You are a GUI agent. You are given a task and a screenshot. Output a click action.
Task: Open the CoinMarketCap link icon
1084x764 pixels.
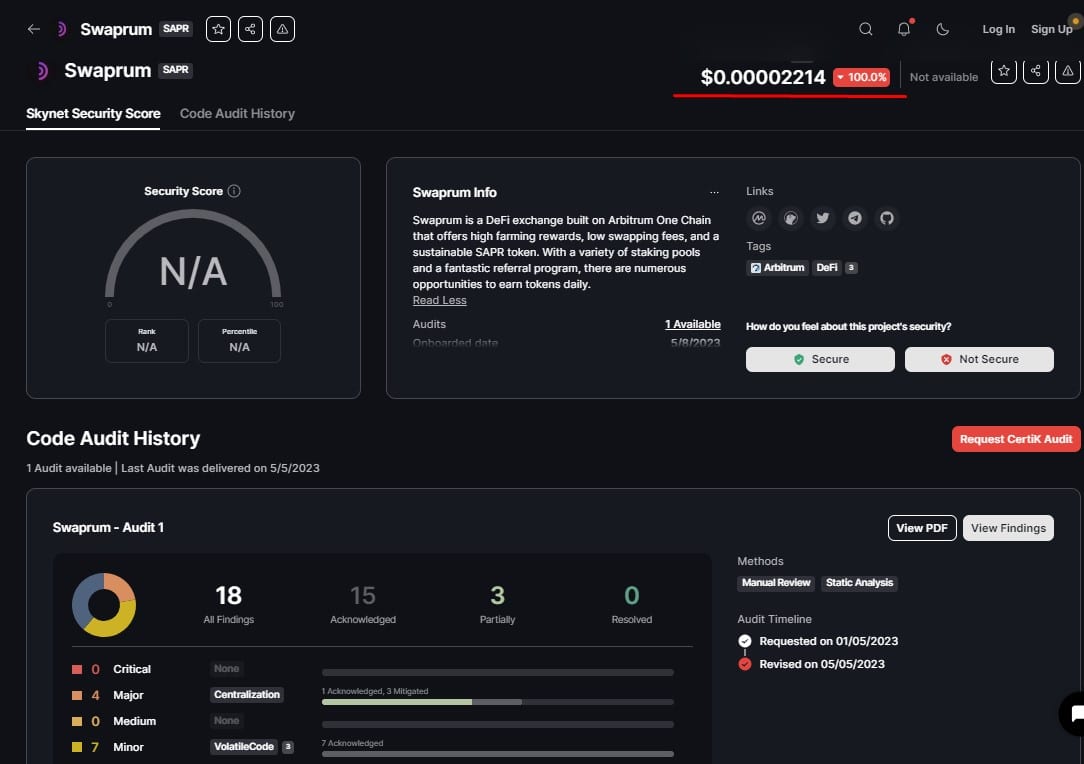click(x=759, y=218)
